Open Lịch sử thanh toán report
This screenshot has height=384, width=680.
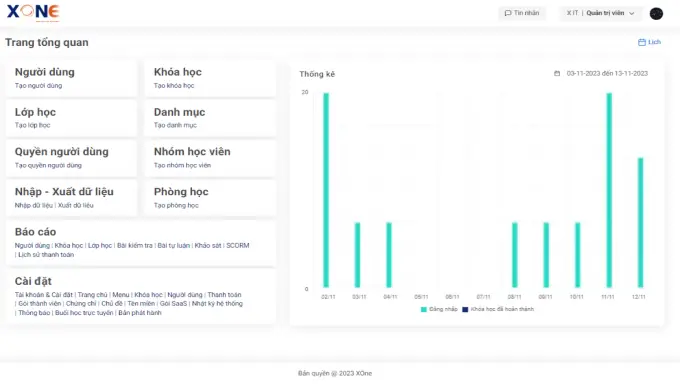46,255
